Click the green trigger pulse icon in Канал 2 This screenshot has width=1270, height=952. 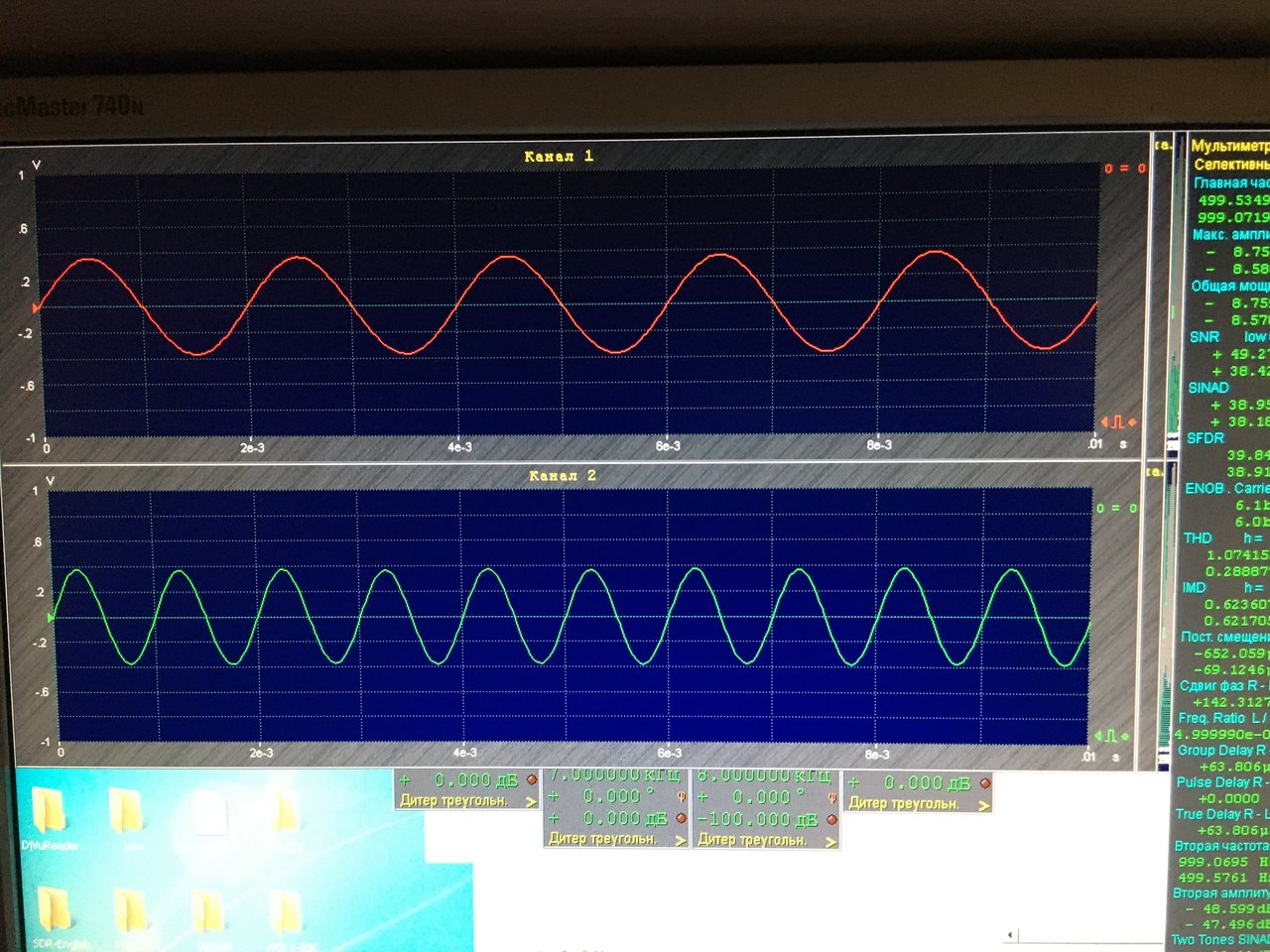(x=1111, y=736)
